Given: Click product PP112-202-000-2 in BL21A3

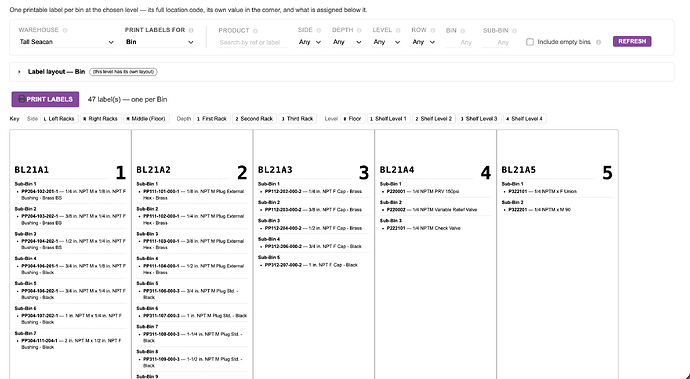Looking at the screenshot, I should click(x=313, y=191).
